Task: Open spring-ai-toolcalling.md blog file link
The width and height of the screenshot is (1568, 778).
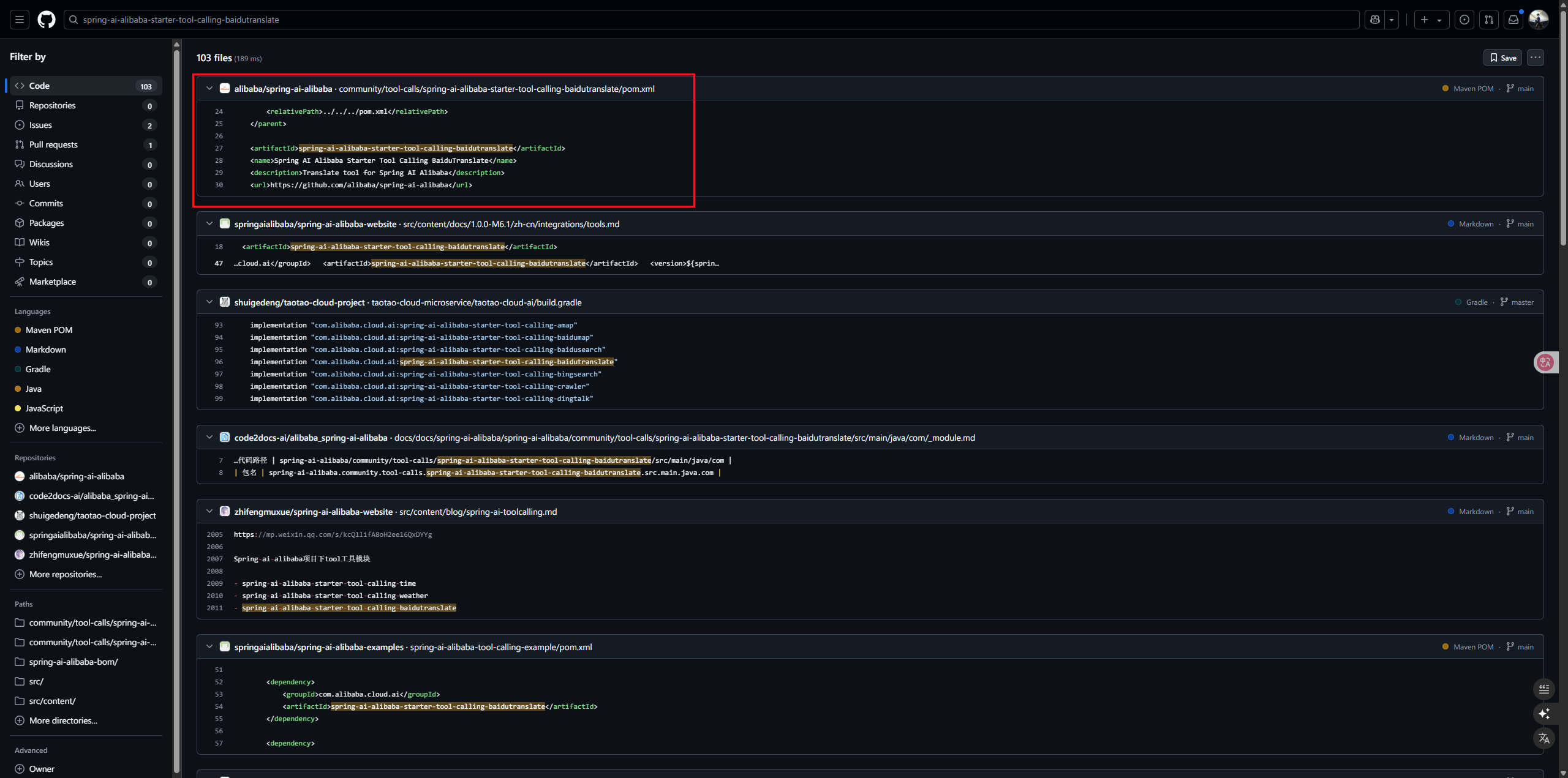Action: point(478,512)
